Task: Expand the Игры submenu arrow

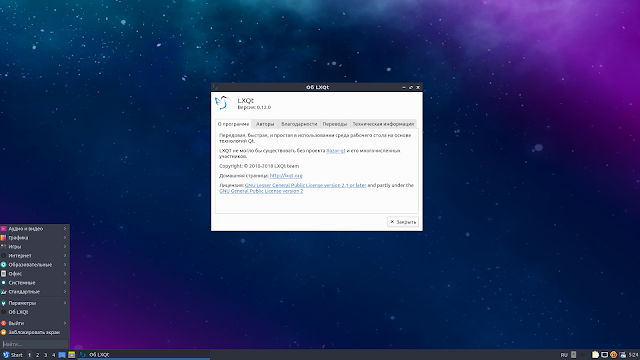Action: pyautogui.click(x=65, y=247)
